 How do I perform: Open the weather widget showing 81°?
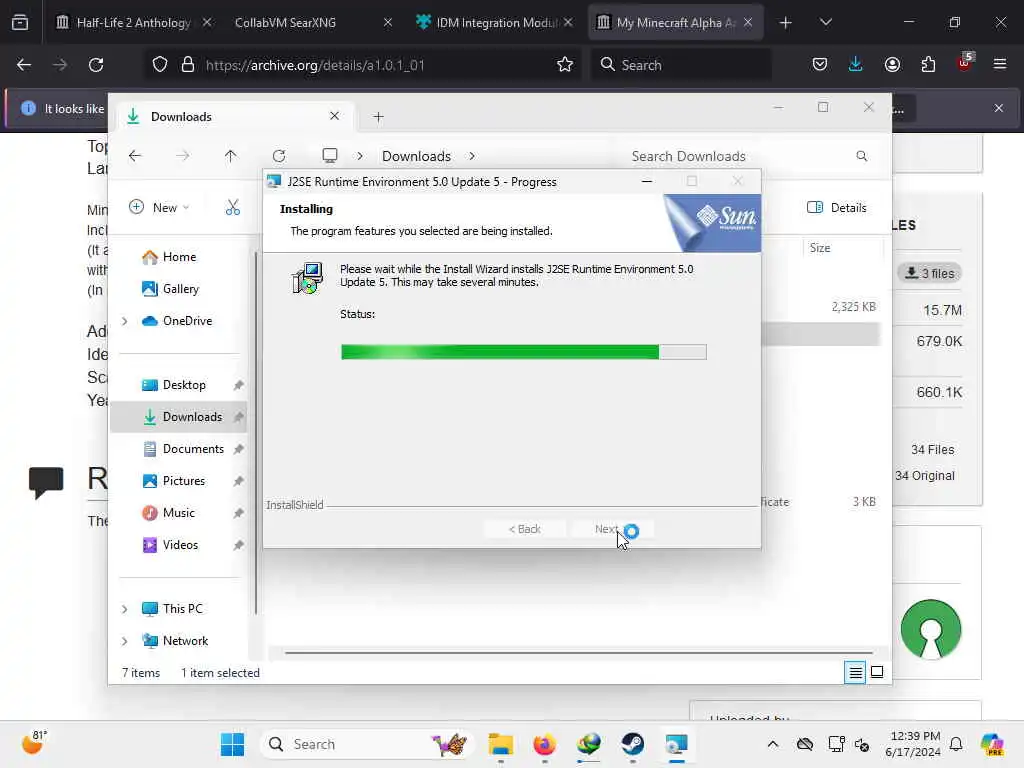click(34, 743)
